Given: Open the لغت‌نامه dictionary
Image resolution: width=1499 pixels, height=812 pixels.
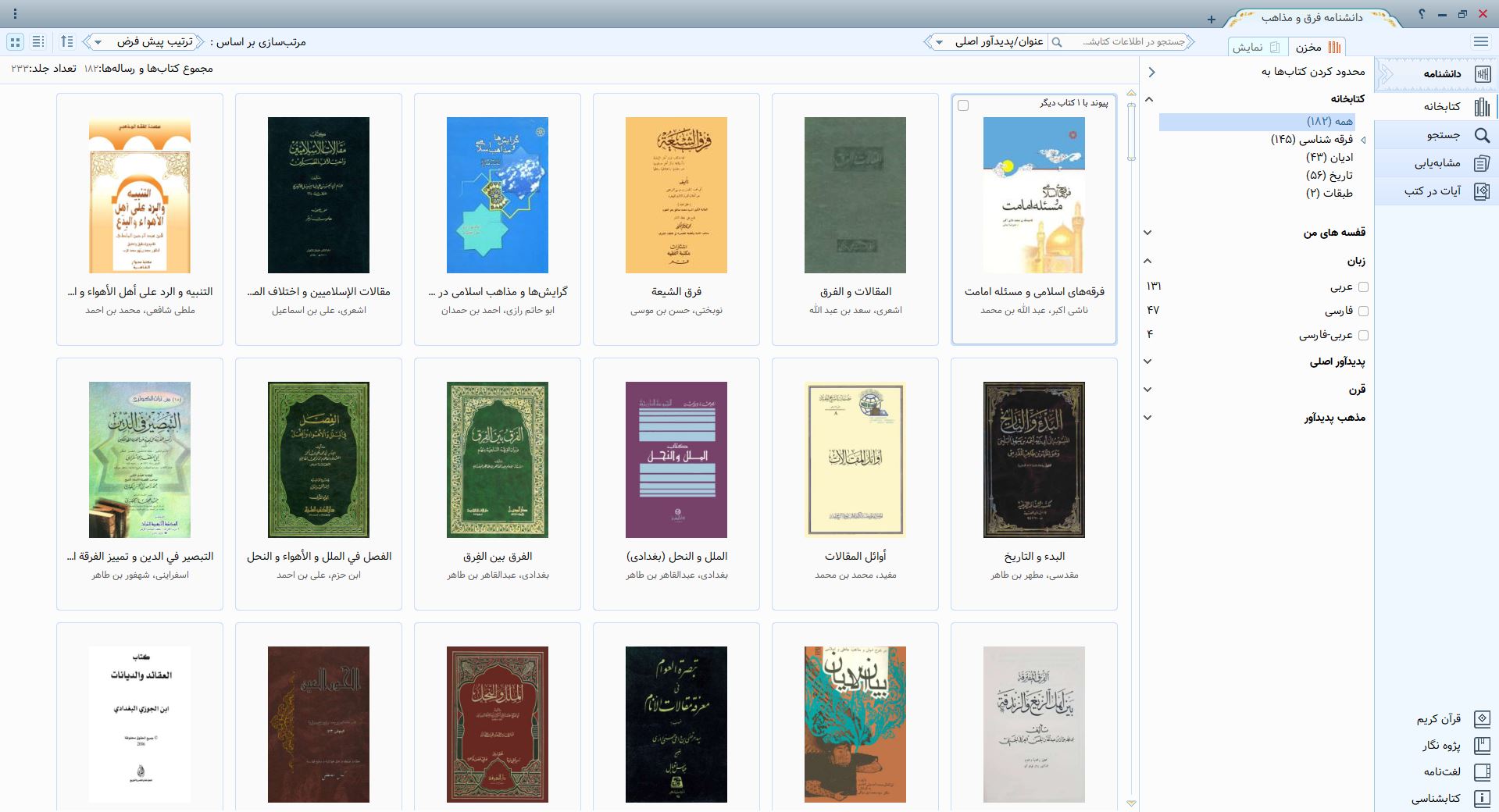Looking at the screenshot, I should pyautogui.click(x=1456, y=772).
